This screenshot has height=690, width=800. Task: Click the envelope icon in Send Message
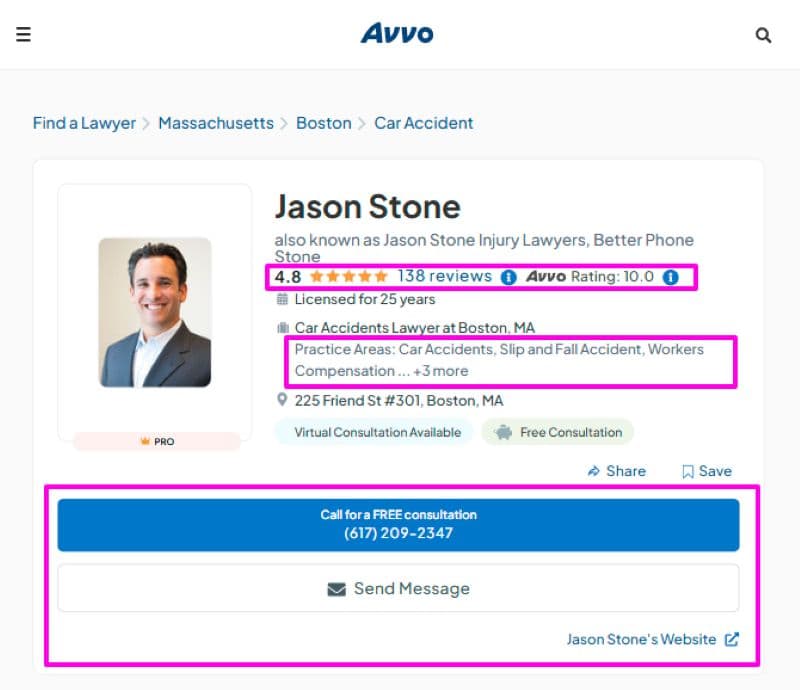click(336, 589)
